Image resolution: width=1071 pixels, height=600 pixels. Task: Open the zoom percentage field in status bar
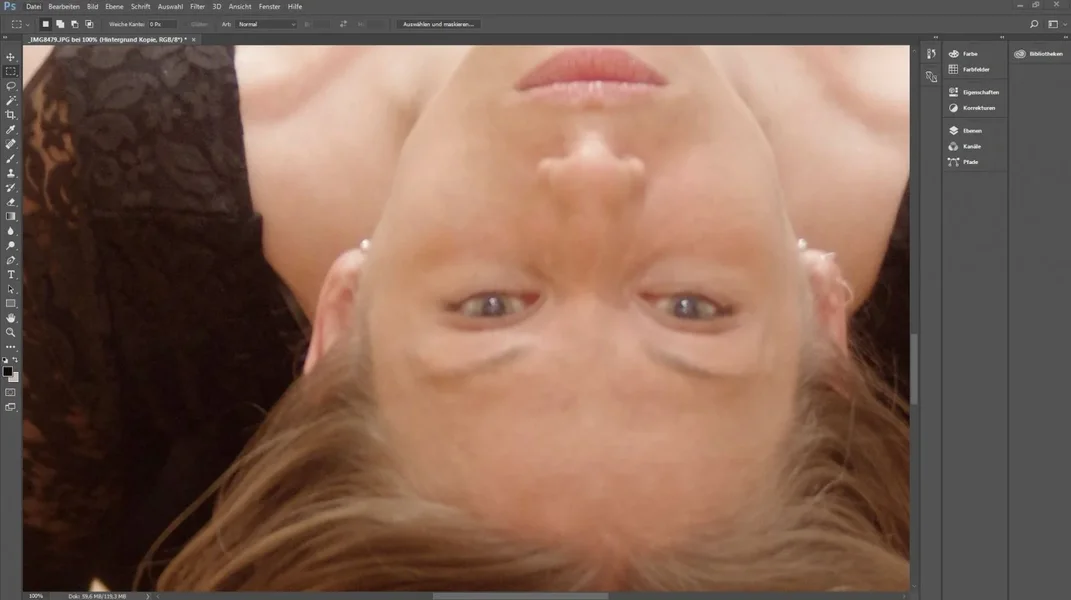coord(36,596)
